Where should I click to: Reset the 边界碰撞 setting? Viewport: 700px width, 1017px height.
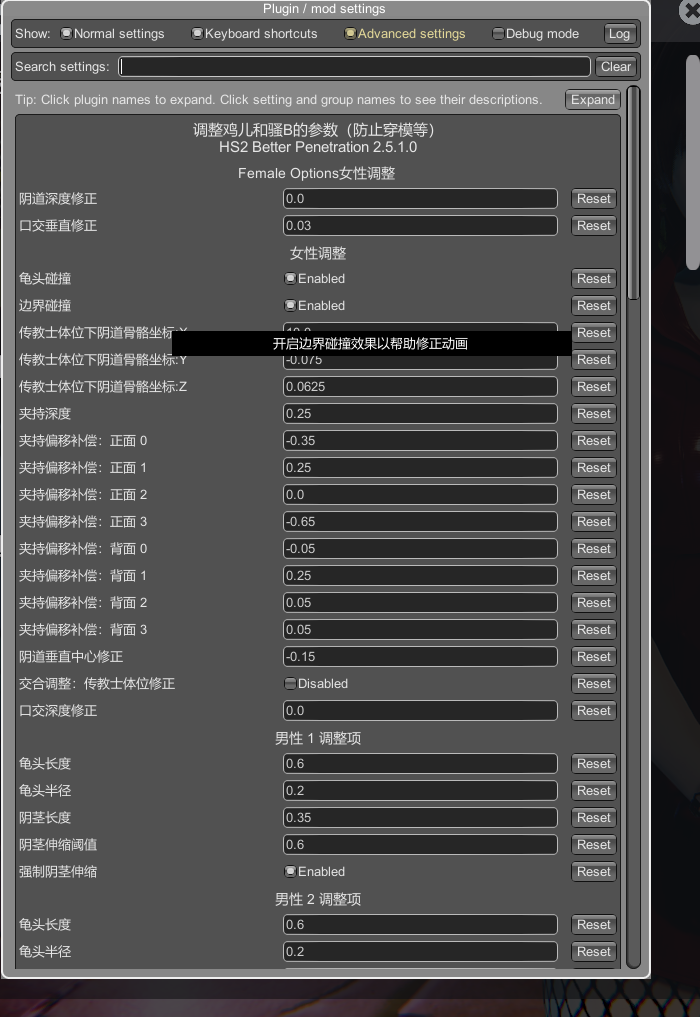click(x=594, y=305)
